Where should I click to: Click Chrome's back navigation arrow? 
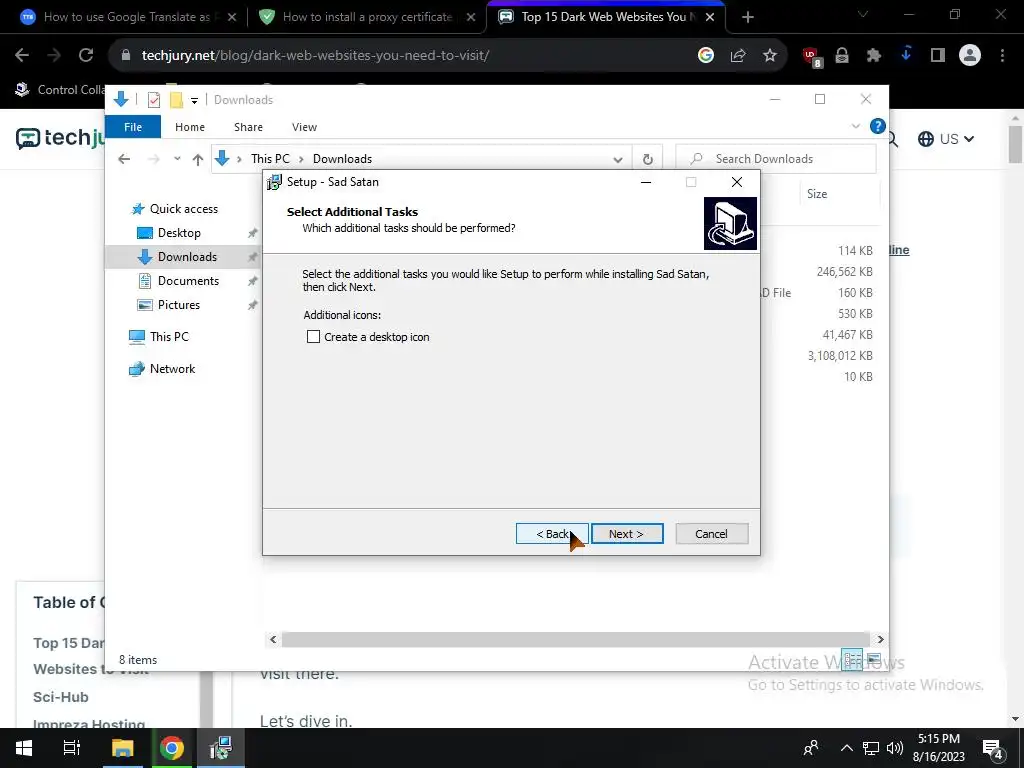coord(22,56)
